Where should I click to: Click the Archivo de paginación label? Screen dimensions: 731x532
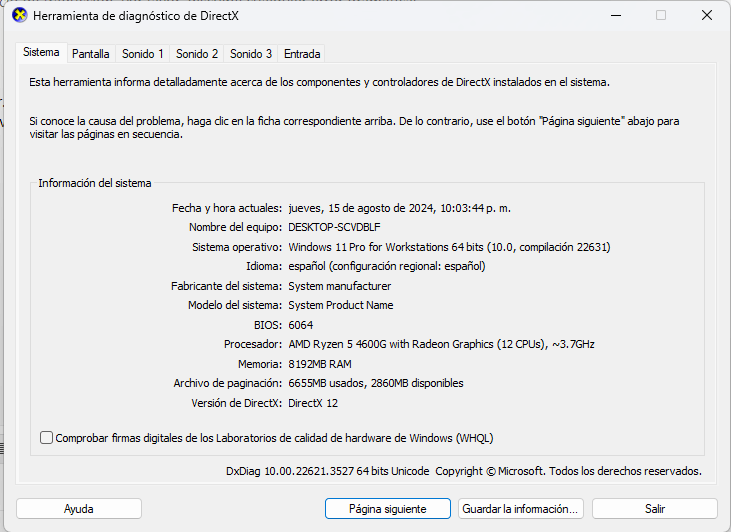point(228,383)
